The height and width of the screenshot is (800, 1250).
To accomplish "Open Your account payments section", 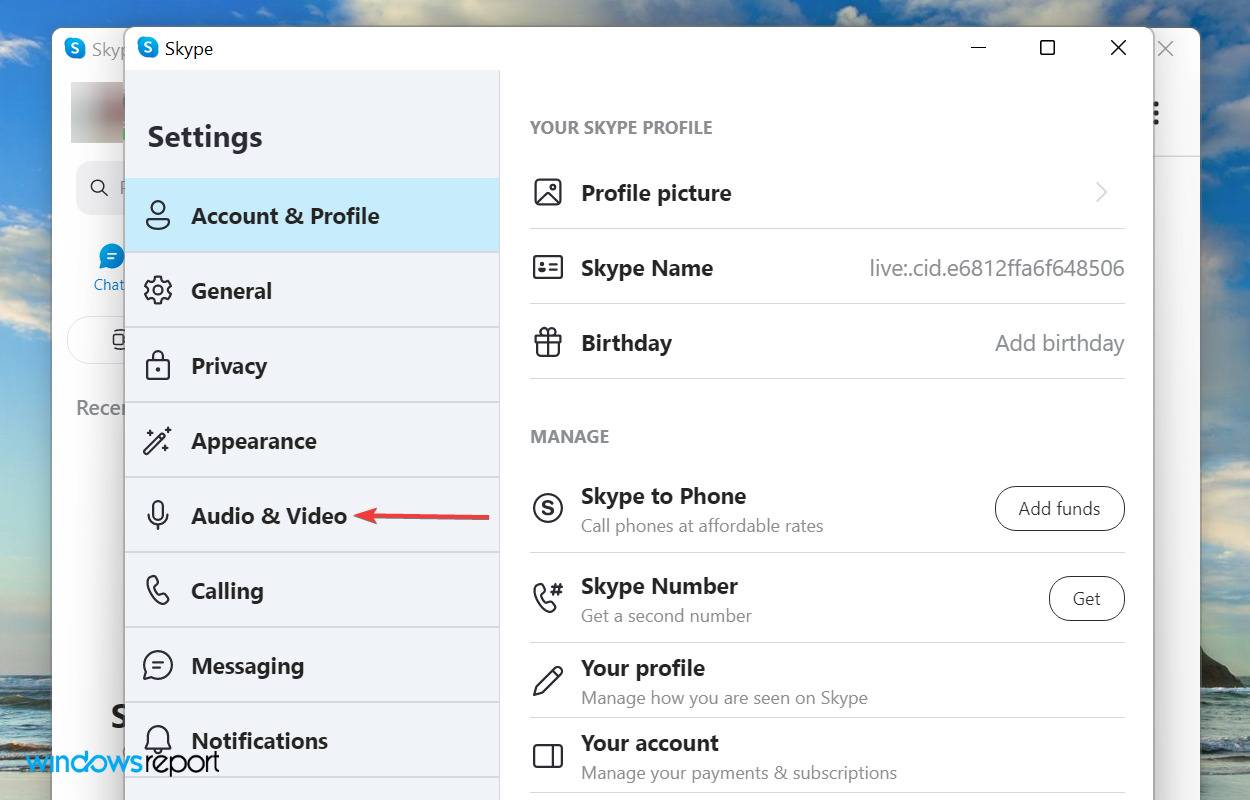I will click(x=649, y=743).
